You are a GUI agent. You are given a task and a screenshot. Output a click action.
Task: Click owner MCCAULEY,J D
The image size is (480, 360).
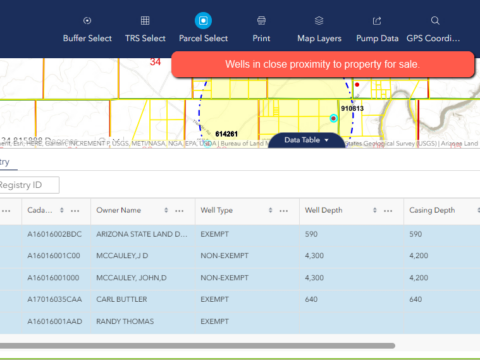click(122, 256)
